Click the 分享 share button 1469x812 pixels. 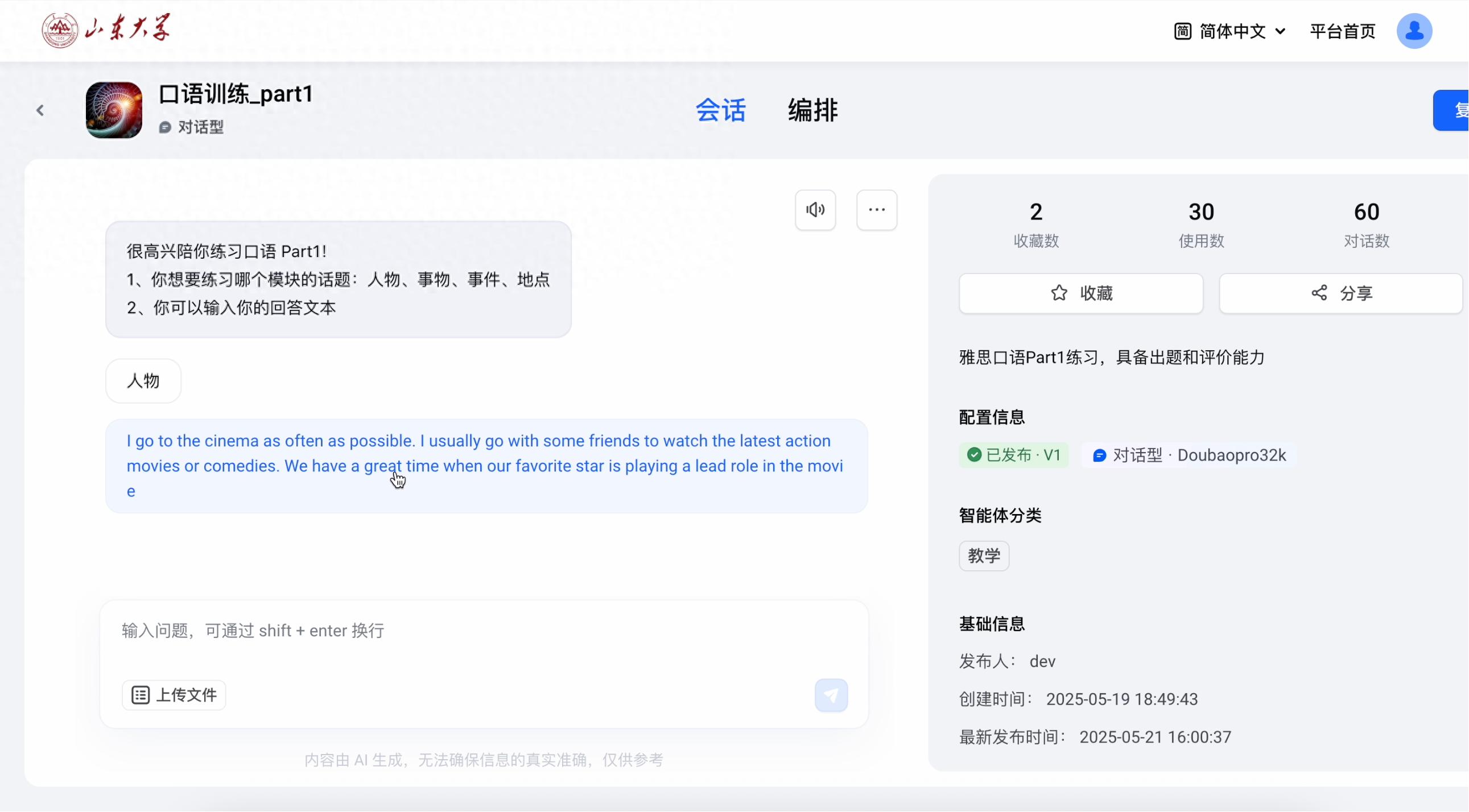point(1340,293)
